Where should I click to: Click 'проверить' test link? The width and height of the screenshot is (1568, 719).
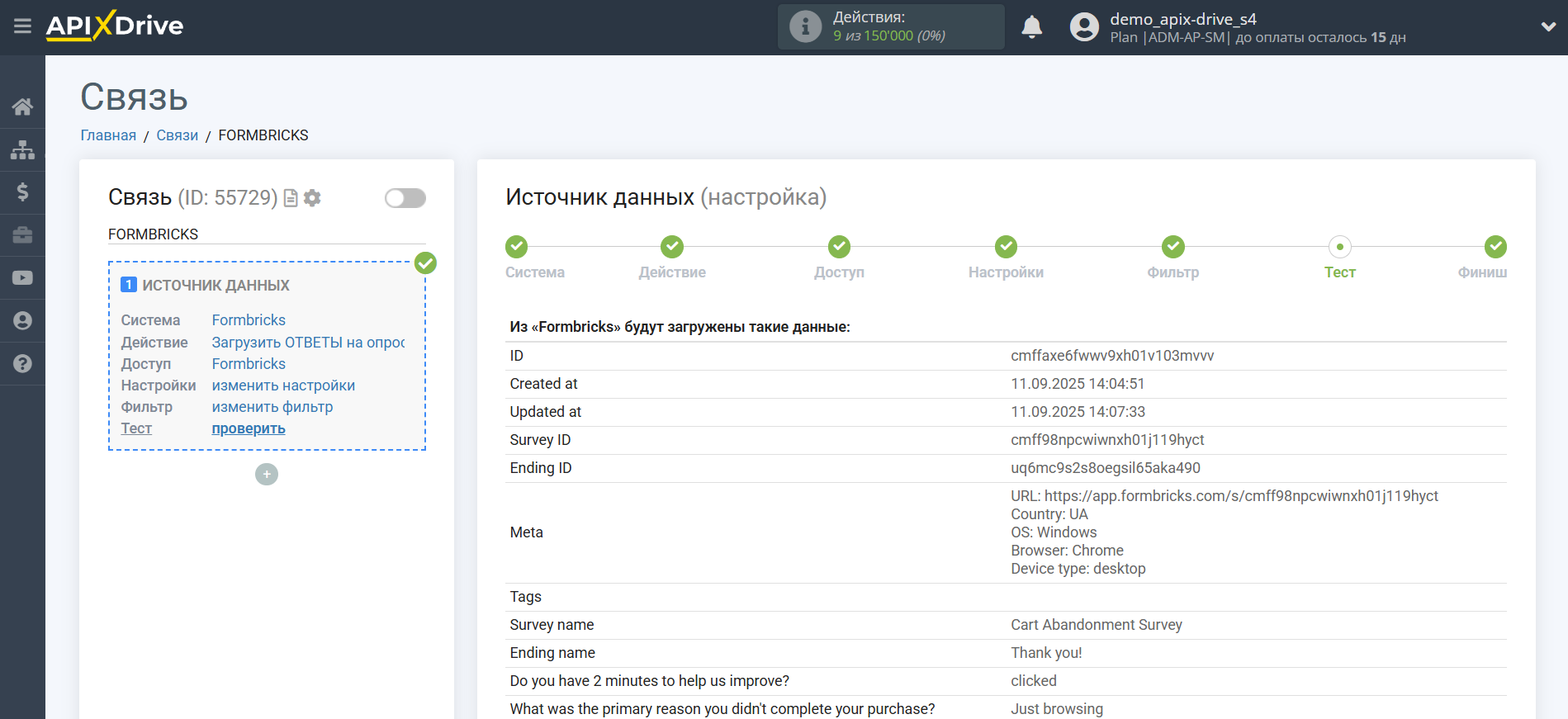(249, 428)
